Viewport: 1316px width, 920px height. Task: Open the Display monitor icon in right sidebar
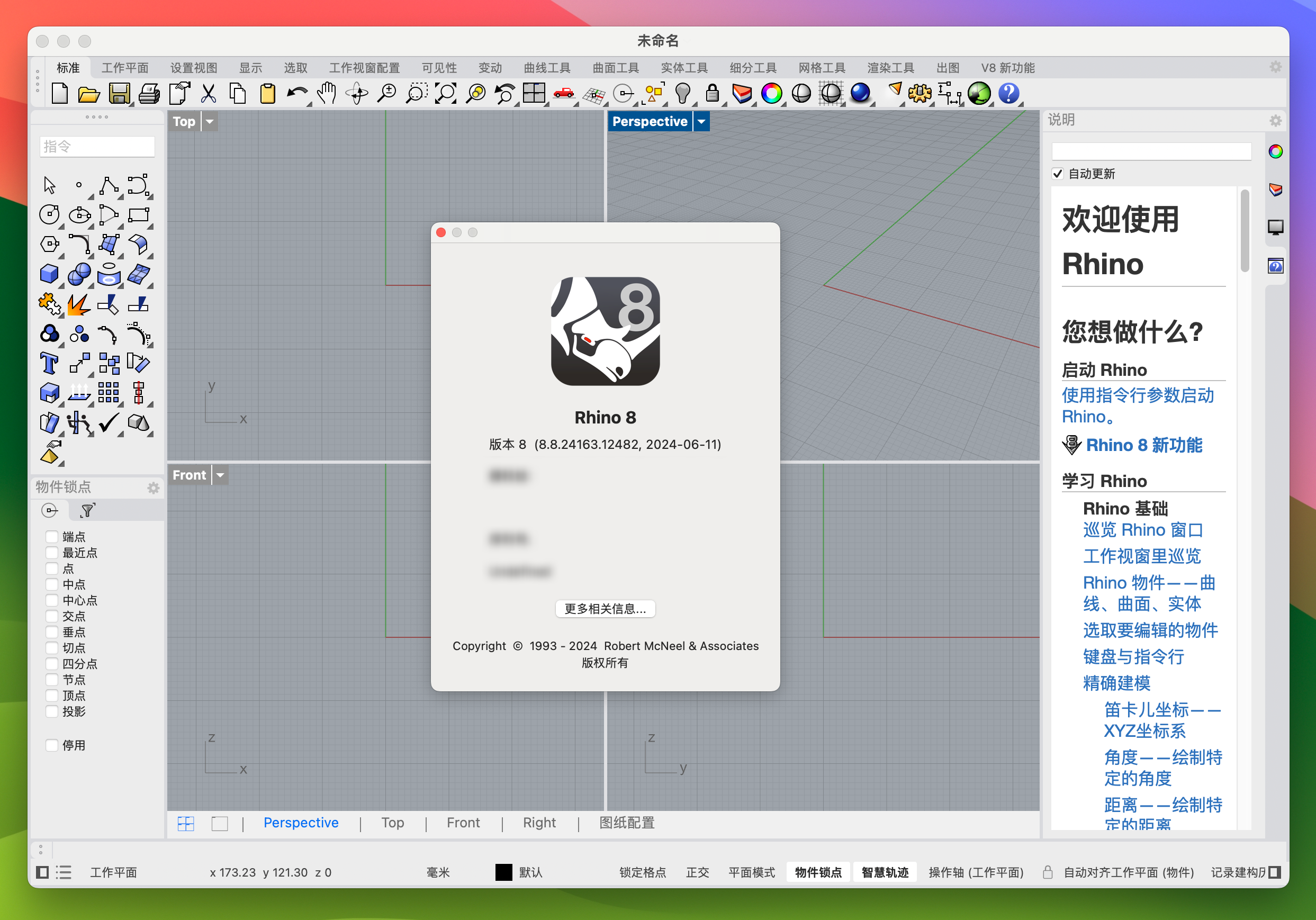coord(1275,228)
